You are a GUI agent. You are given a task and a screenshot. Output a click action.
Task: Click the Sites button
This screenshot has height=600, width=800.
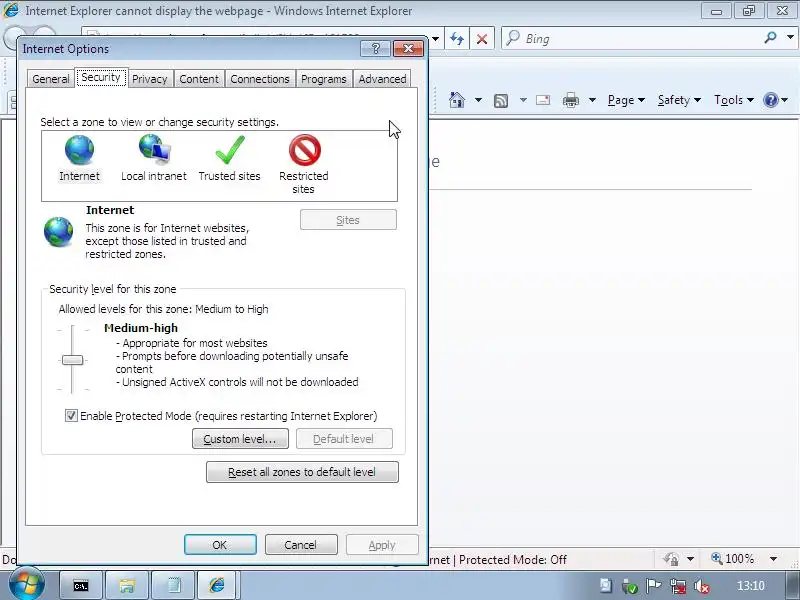pos(348,220)
